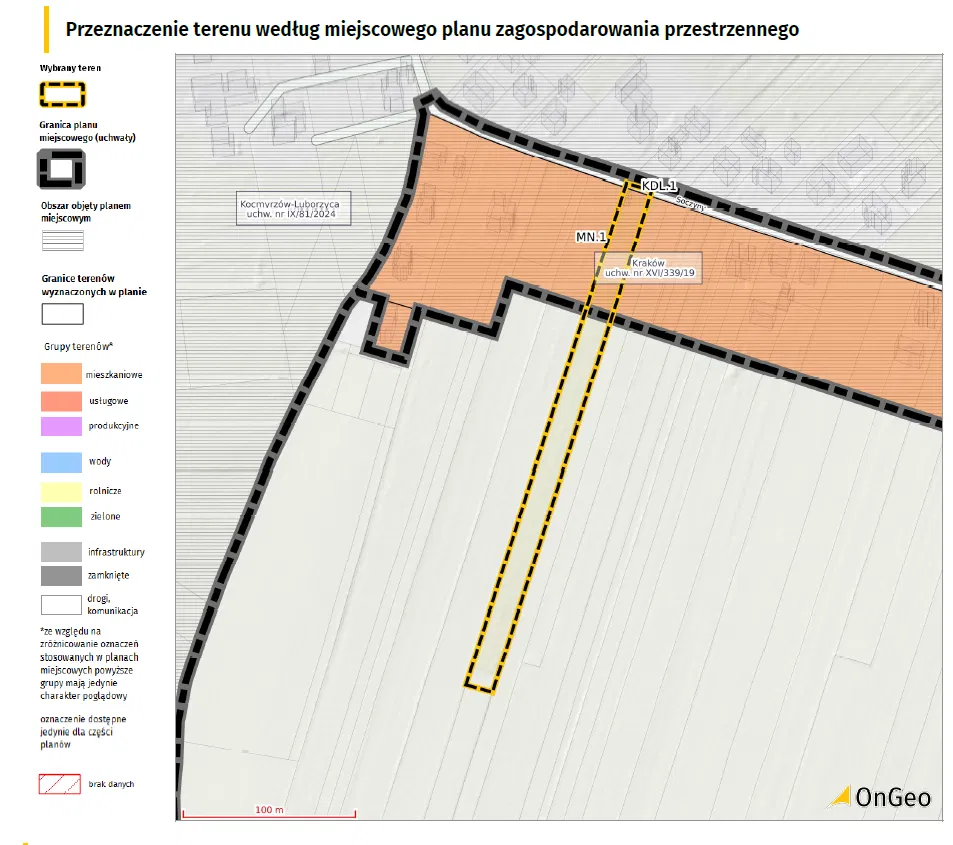The height and width of the screenshot is (845, 953).
Task: Click the 'Wybrany teren' yellow dashed legend icon
Action: [62, 94]
